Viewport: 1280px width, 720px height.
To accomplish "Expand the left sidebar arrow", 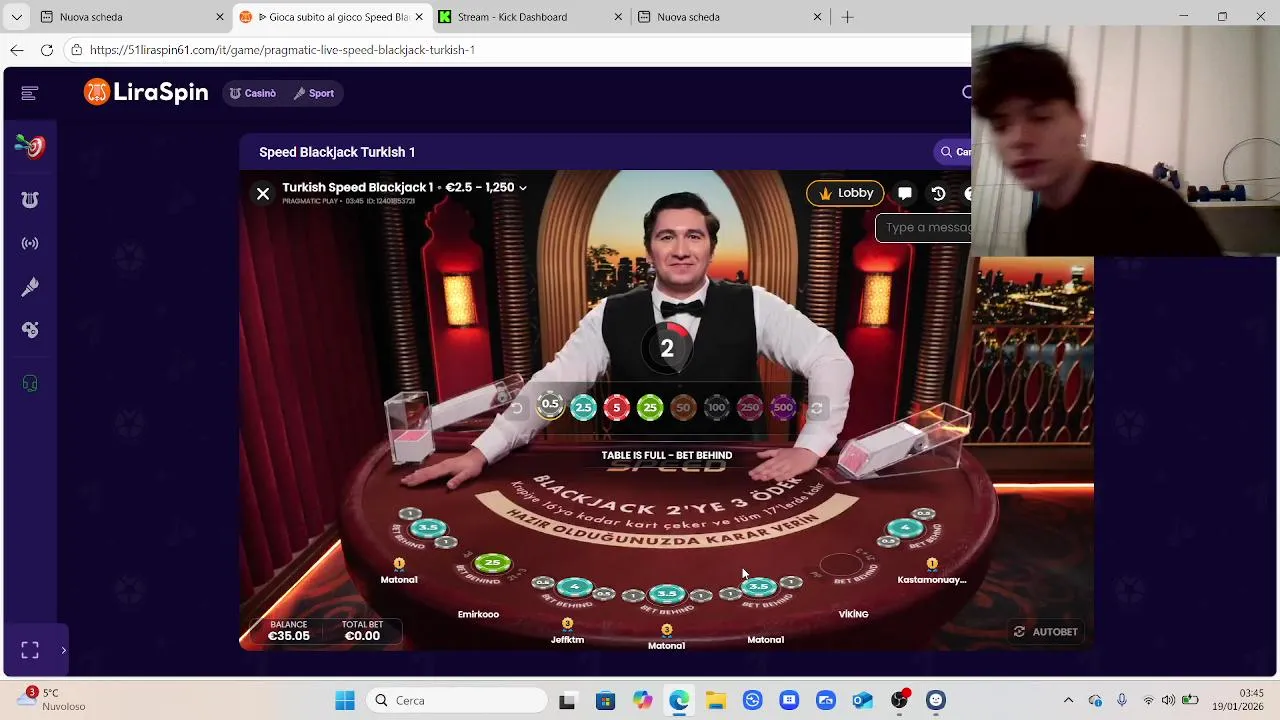I will click(x=63, y=650).
